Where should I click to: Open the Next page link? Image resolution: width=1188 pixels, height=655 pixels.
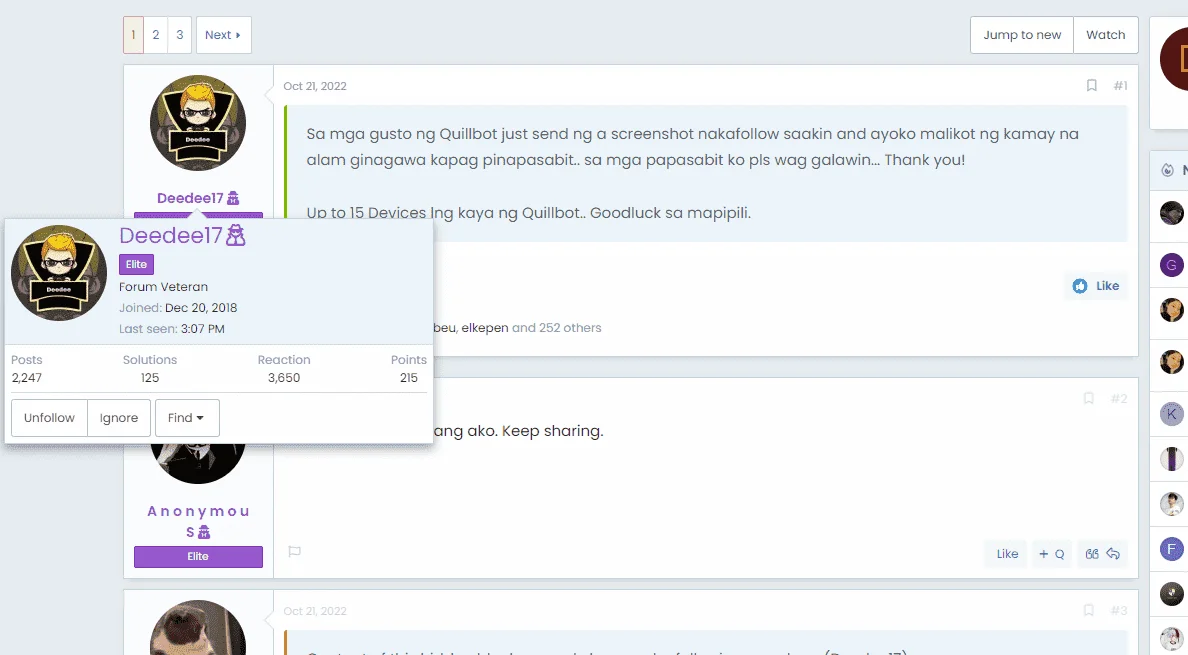coord(224,35)
